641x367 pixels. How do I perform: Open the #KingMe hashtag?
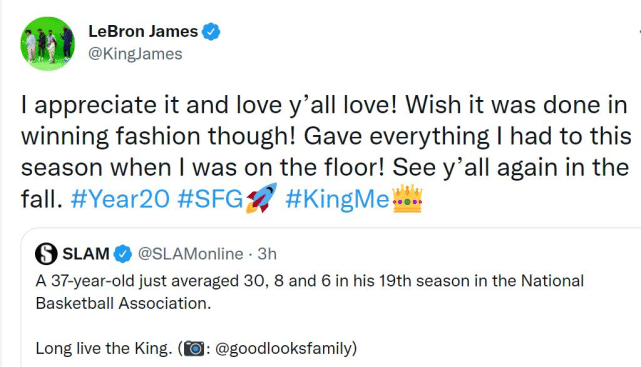point(337,199)
